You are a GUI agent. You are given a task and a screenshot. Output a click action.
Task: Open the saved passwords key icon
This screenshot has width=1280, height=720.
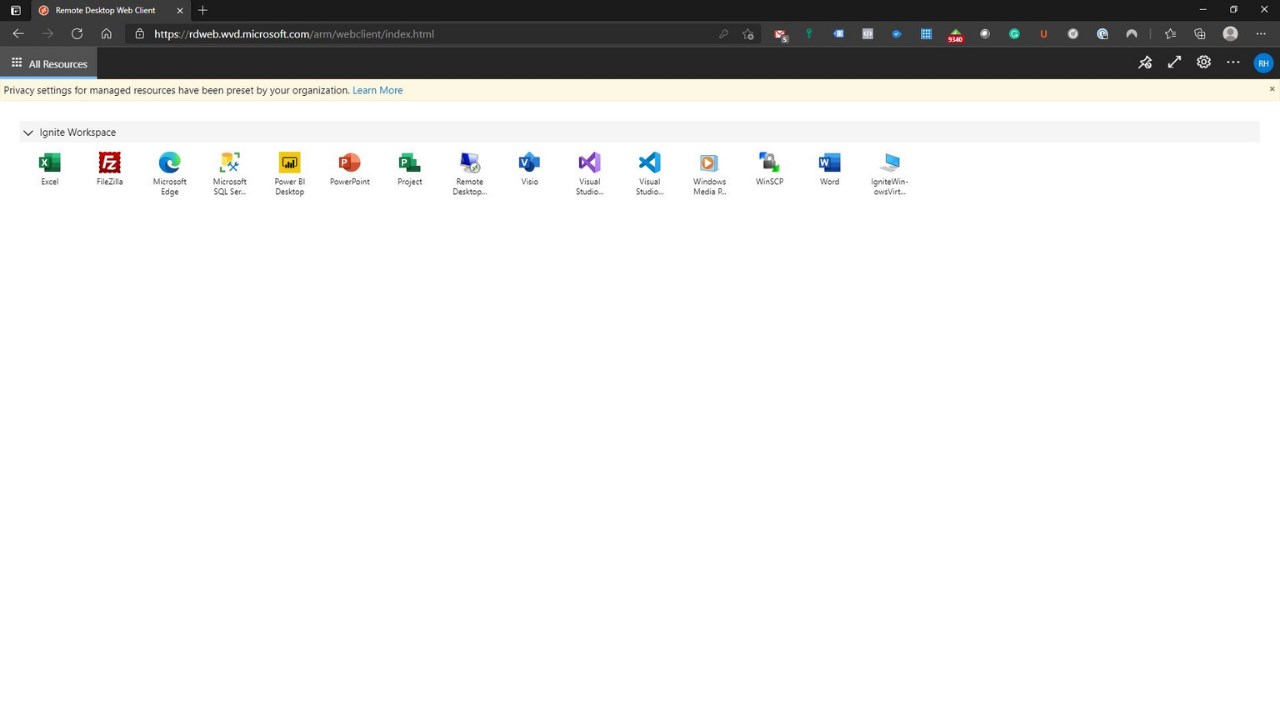pyautogui.click(x=723, y=34)
